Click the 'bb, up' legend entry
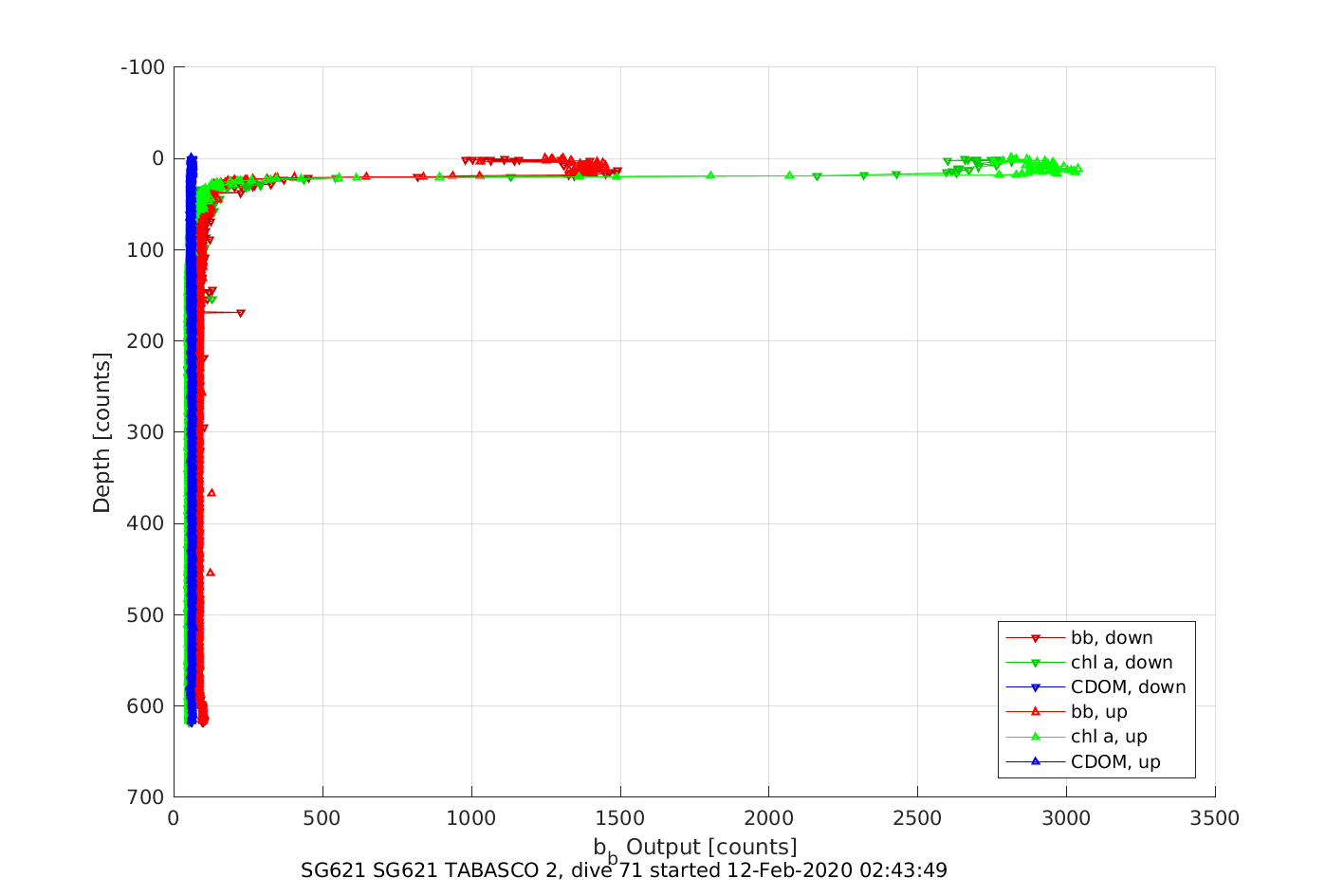 [1067, 712]
